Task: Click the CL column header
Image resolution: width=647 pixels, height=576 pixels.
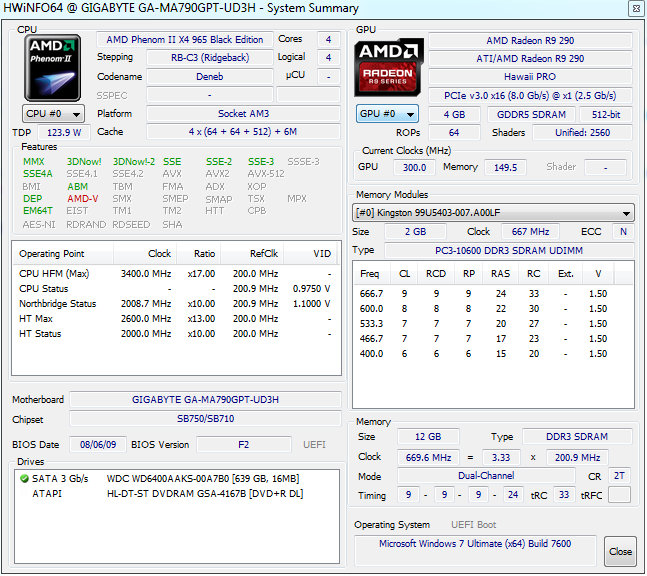Action: click(404, 274)
